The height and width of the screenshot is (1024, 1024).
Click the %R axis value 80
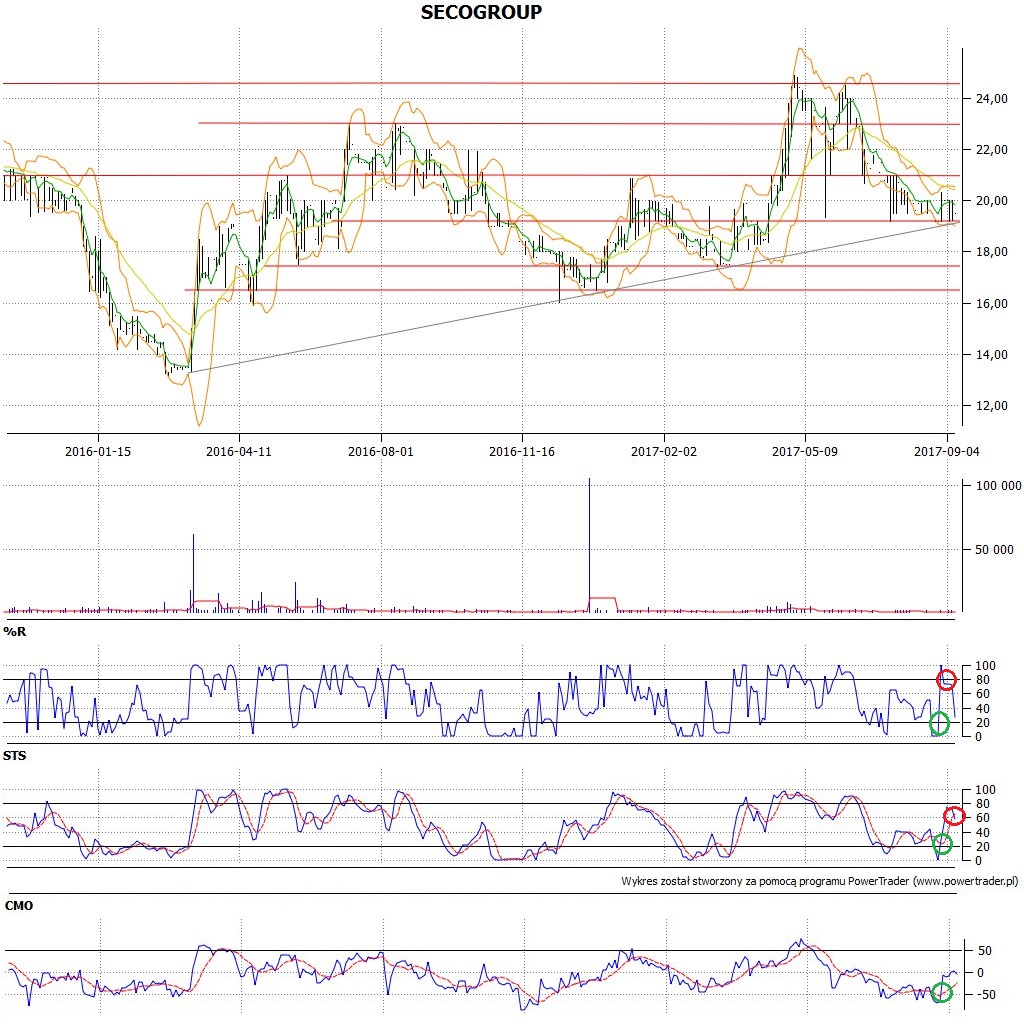click(x=982, y=680)
